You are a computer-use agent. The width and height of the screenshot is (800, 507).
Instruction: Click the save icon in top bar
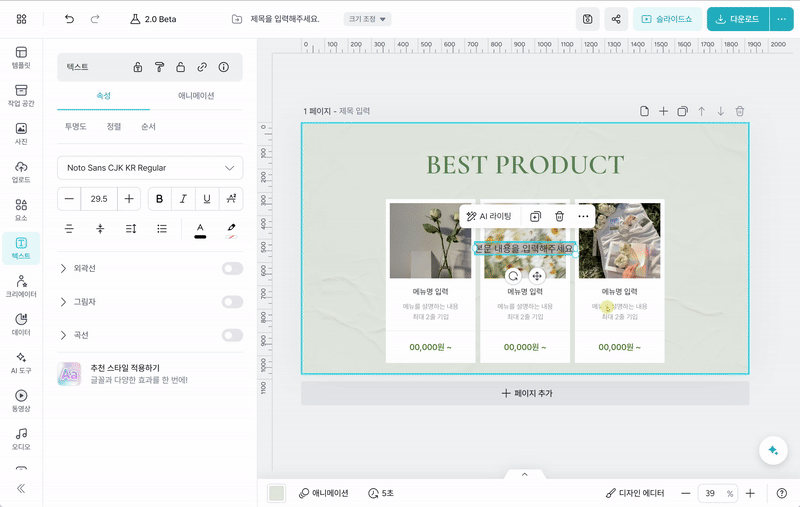point(588,19)
